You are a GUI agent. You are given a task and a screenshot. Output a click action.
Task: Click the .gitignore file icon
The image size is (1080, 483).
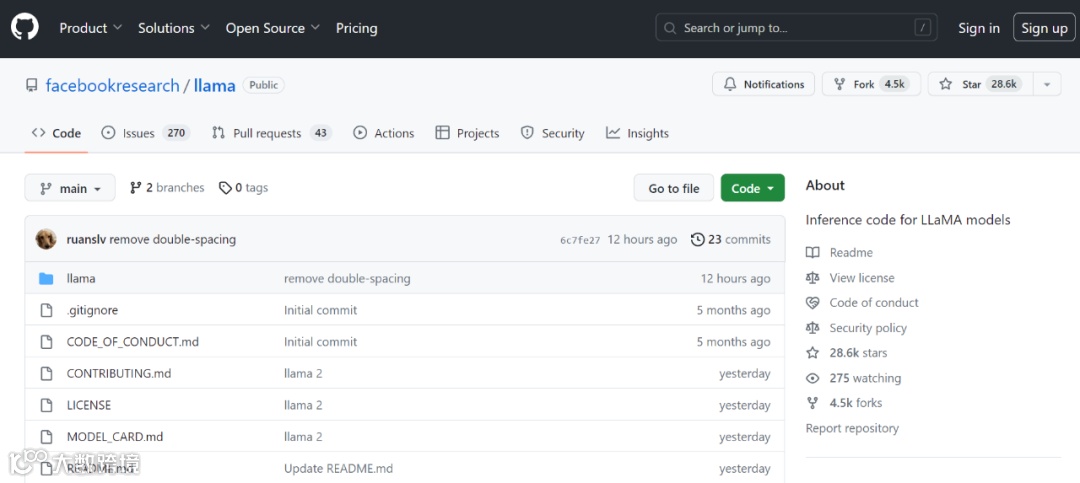[46, 310]
